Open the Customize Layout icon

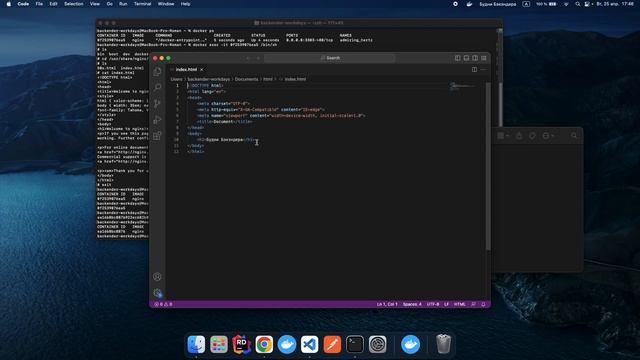point(484,58)
